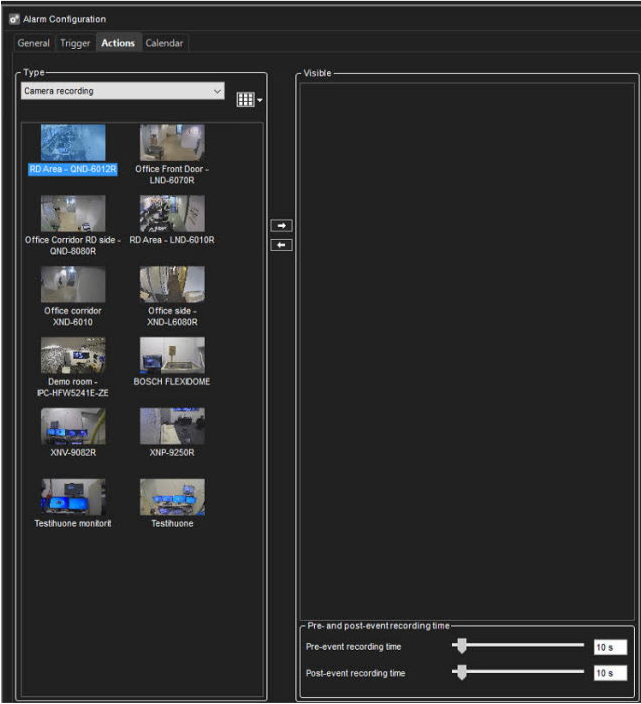The image size is (641, 704).
Task: Adjust the Pre-event recording time slider
Action: tap(461, 647)
